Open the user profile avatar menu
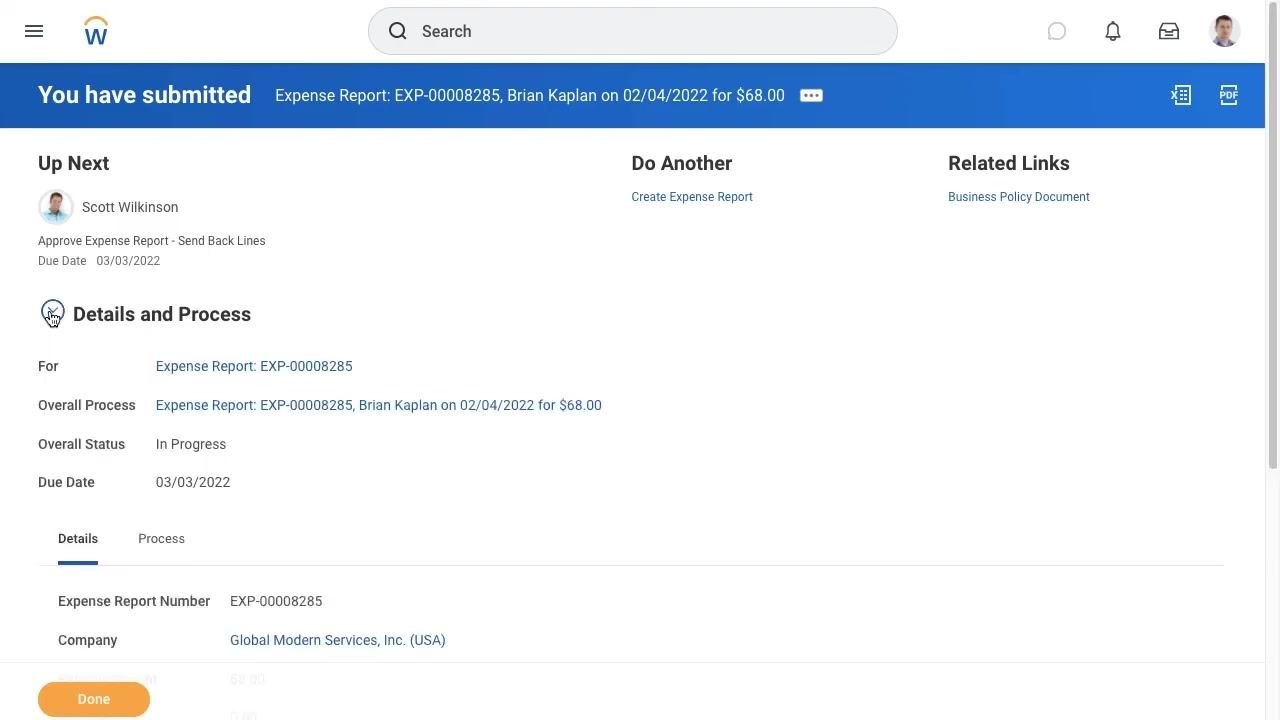1280x720 pixels. tap(1225, 31)
